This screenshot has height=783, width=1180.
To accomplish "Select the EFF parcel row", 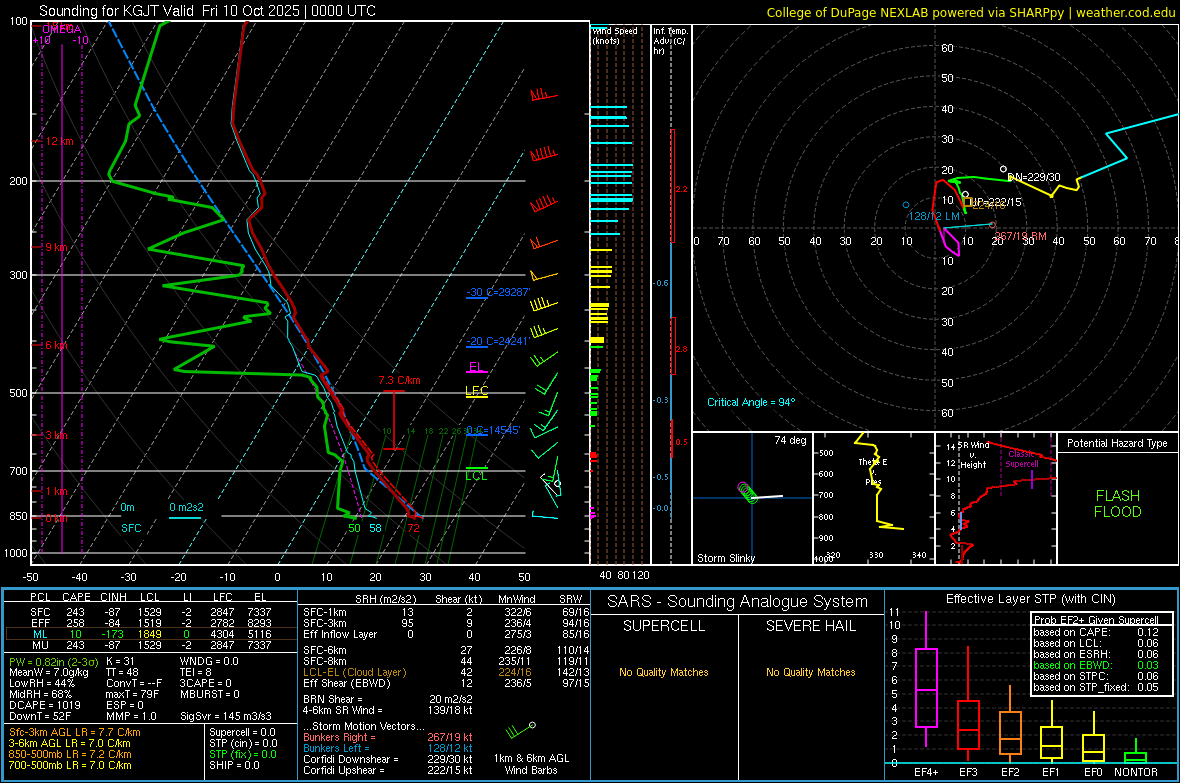I will pyautogui.click(x=150, y=623).
